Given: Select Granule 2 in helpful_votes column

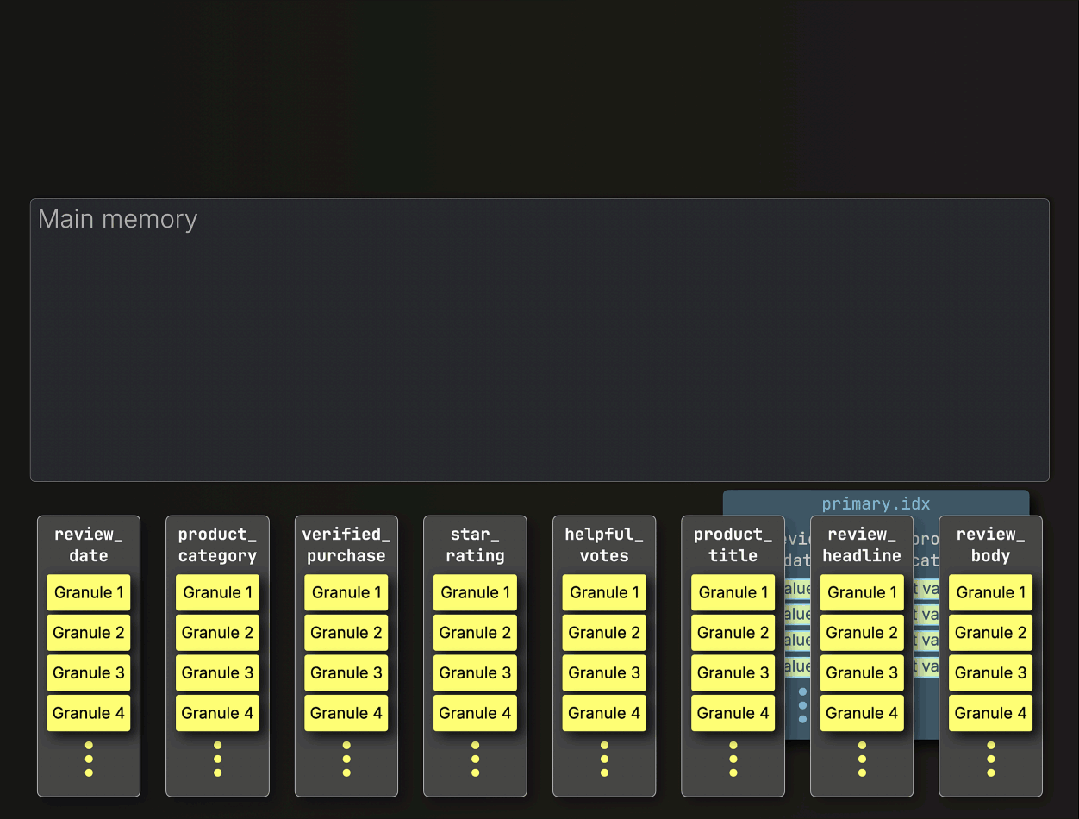Looking at the screenshot, I should pos(604,632).
